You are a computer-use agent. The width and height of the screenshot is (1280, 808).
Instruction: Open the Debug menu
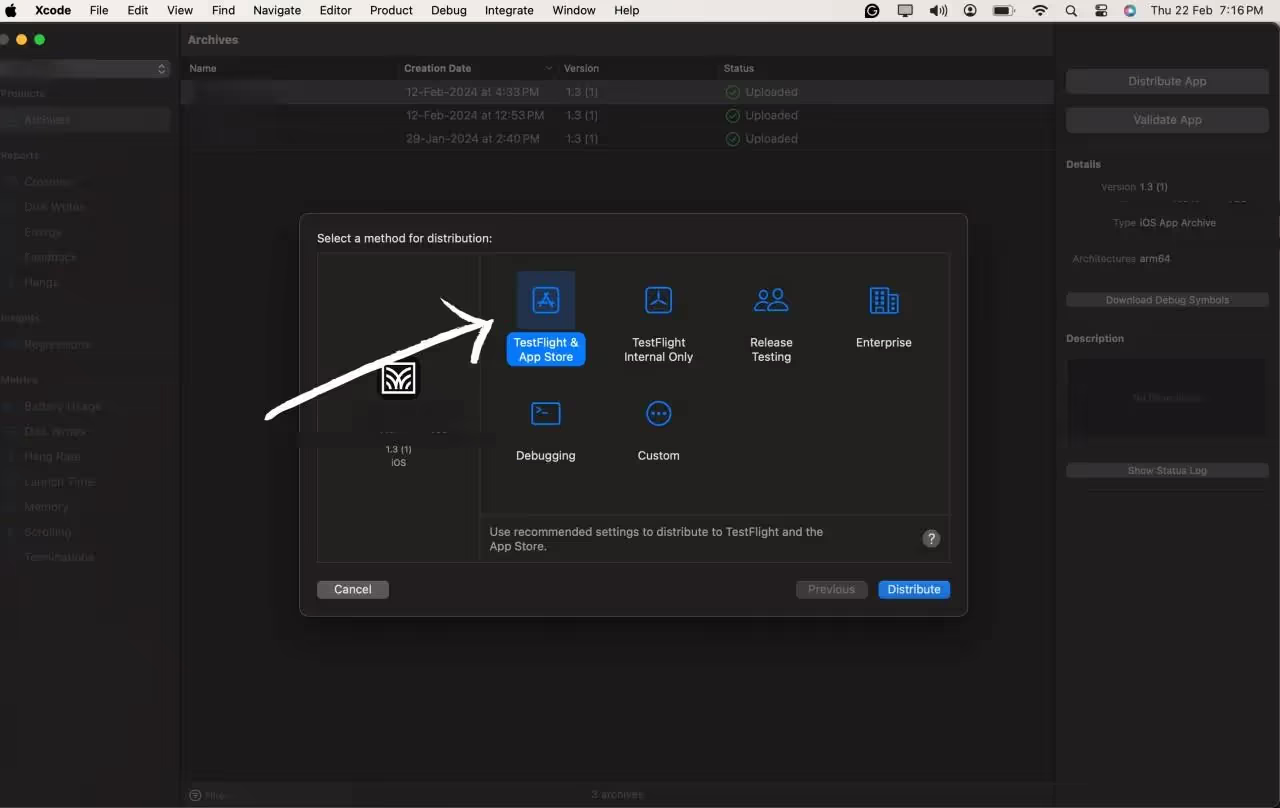point(449,10)
